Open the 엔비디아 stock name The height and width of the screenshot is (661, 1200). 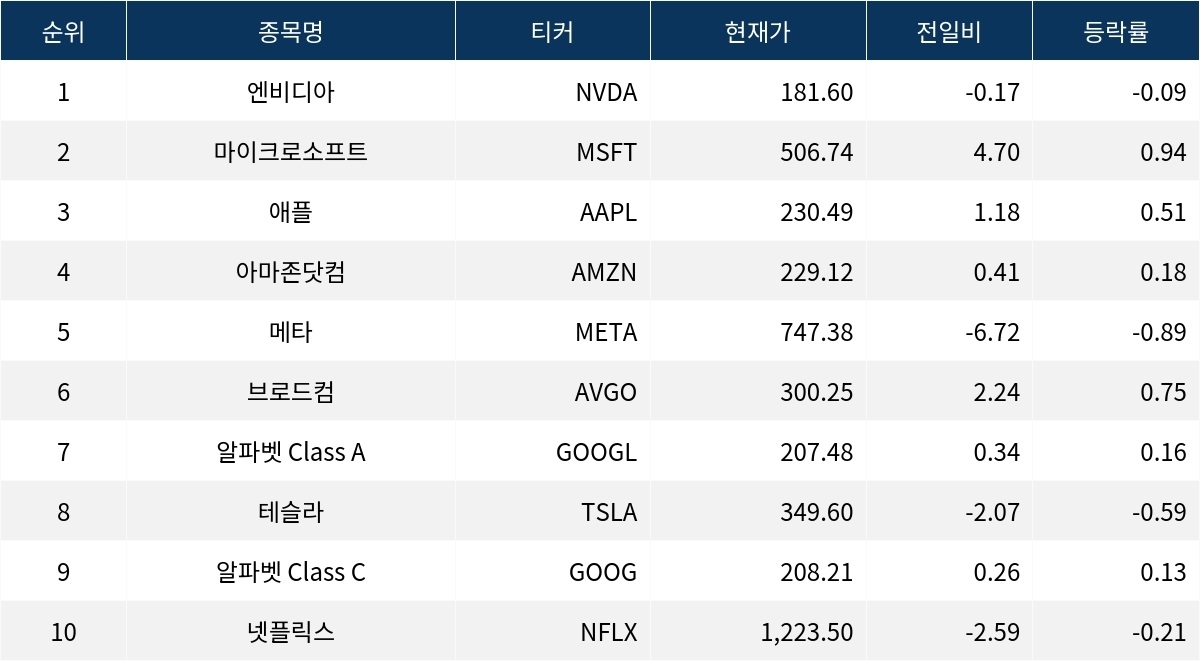point(290,93)
